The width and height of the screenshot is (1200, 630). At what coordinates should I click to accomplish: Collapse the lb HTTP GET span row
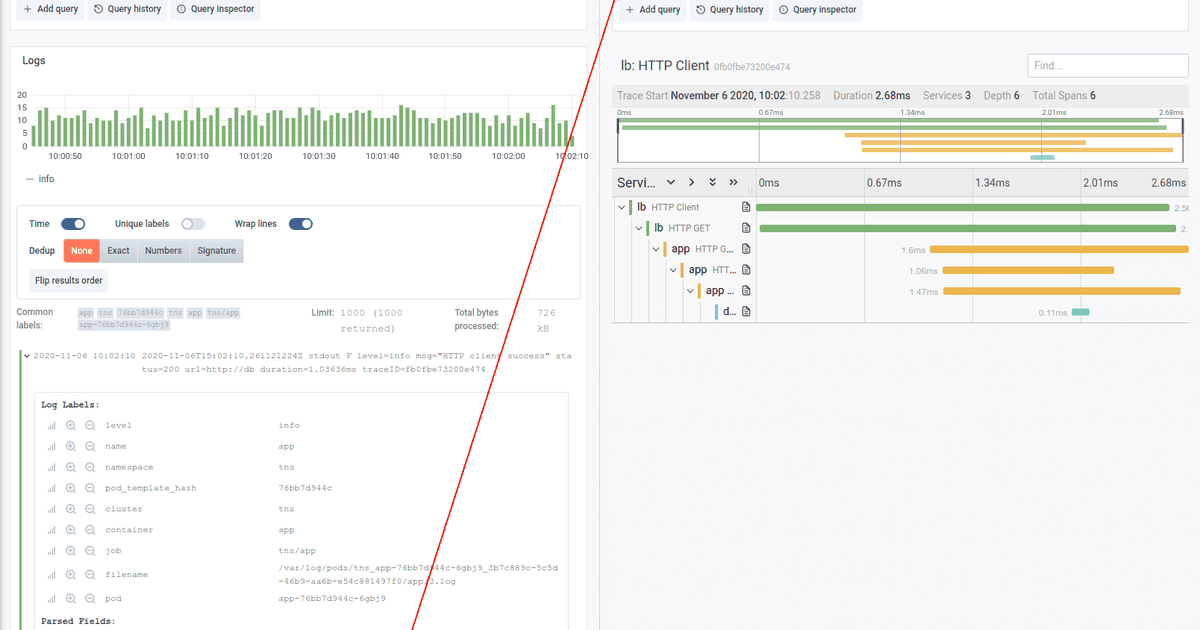point(637,228)
